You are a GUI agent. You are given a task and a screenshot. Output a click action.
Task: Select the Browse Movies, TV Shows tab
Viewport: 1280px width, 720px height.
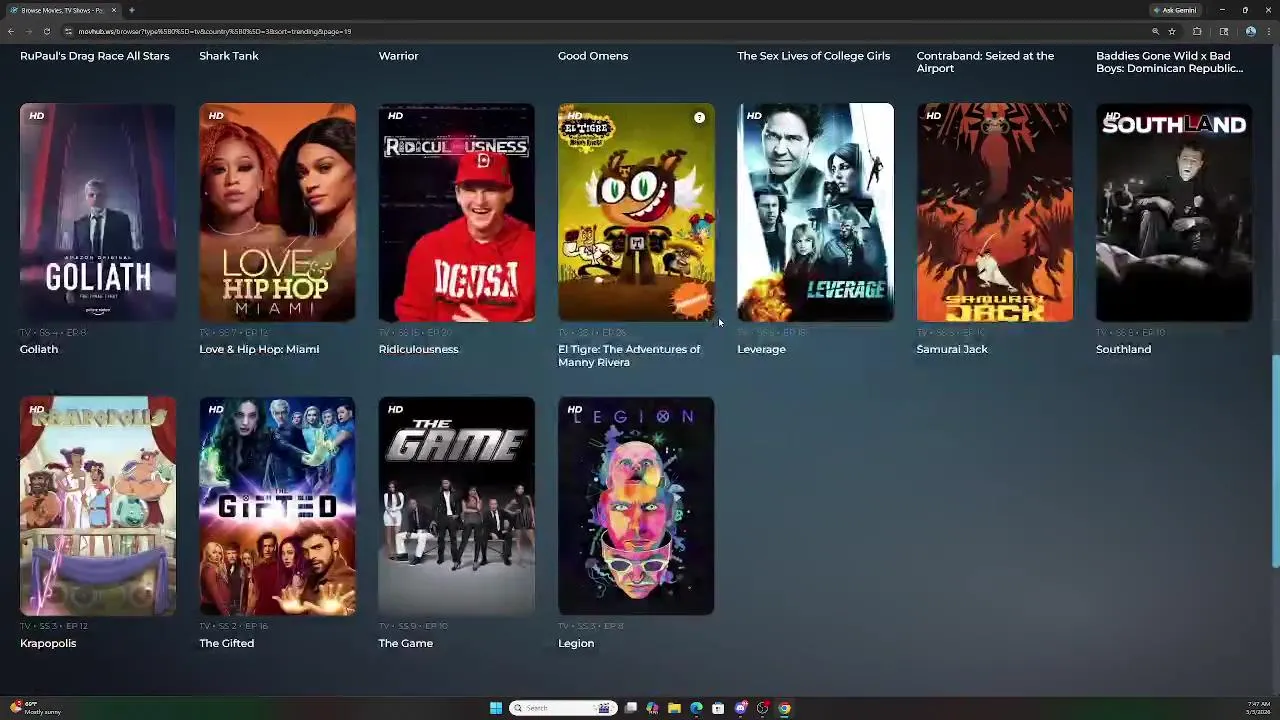coord(62,10)
